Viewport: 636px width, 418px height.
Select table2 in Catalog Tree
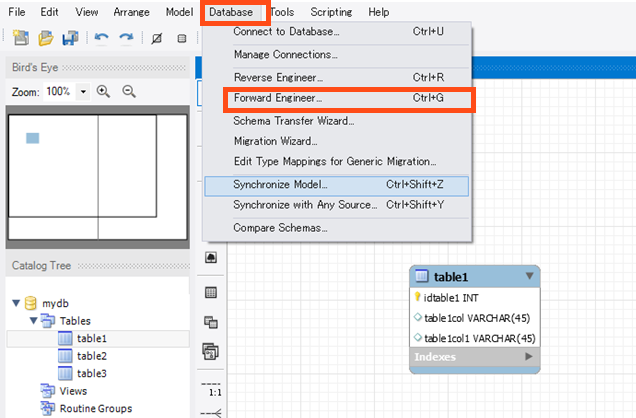pyautogui.click(x=92, y=356)
